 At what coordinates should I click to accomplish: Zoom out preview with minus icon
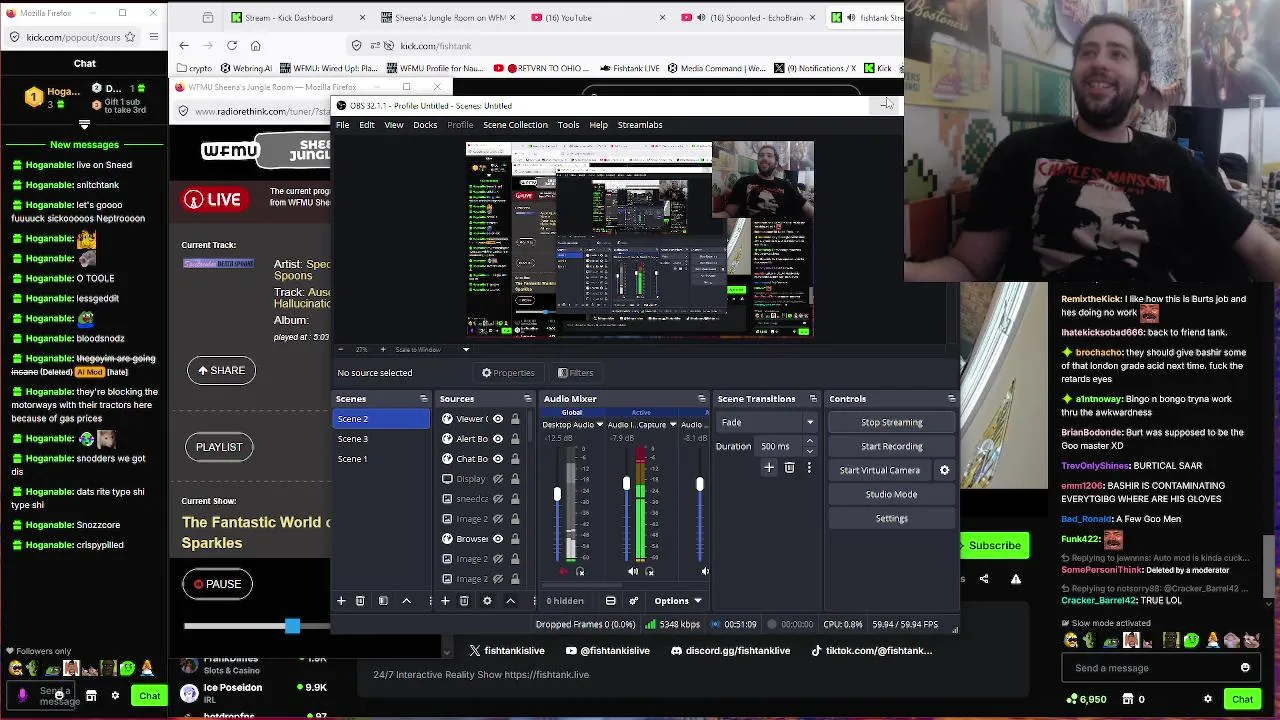pos(340,350)
